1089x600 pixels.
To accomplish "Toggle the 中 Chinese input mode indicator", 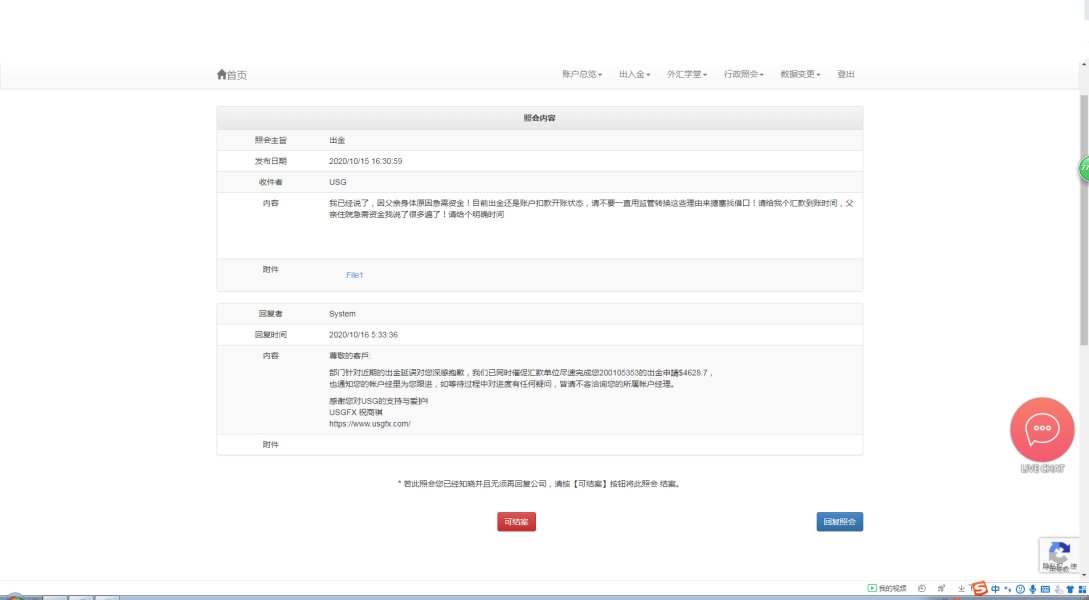I will pyautogui.click(x=995, y=589).
